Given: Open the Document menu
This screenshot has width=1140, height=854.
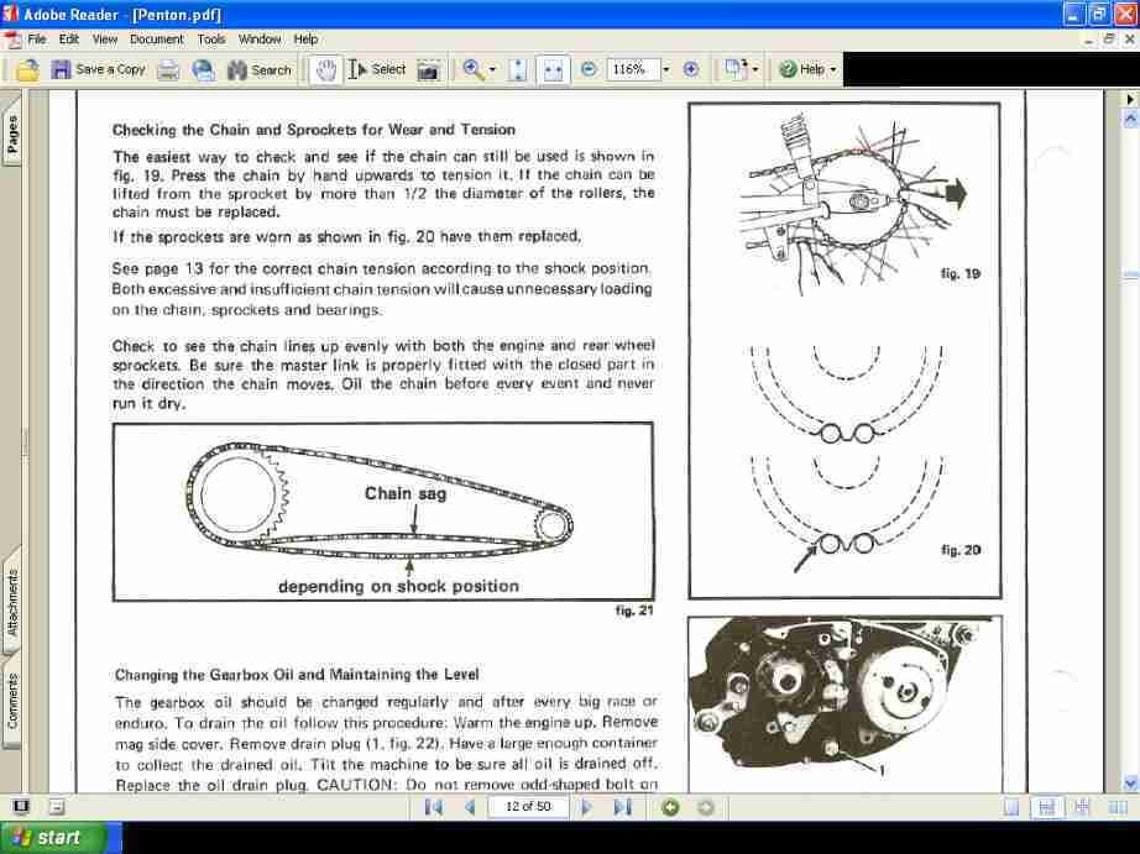Looking at the screenshot, I should click(157, 39).
